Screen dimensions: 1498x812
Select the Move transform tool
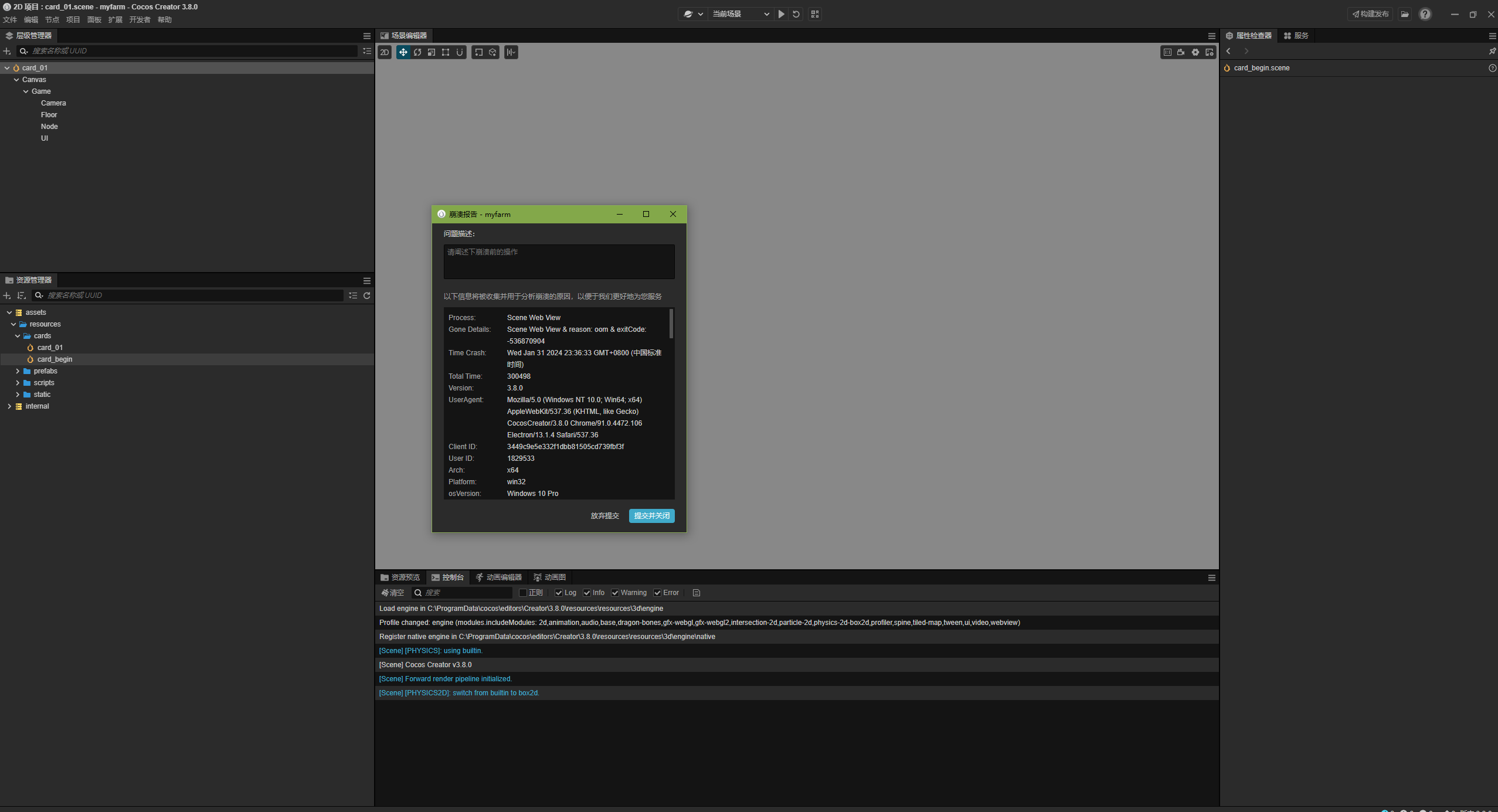coord(403,52)
